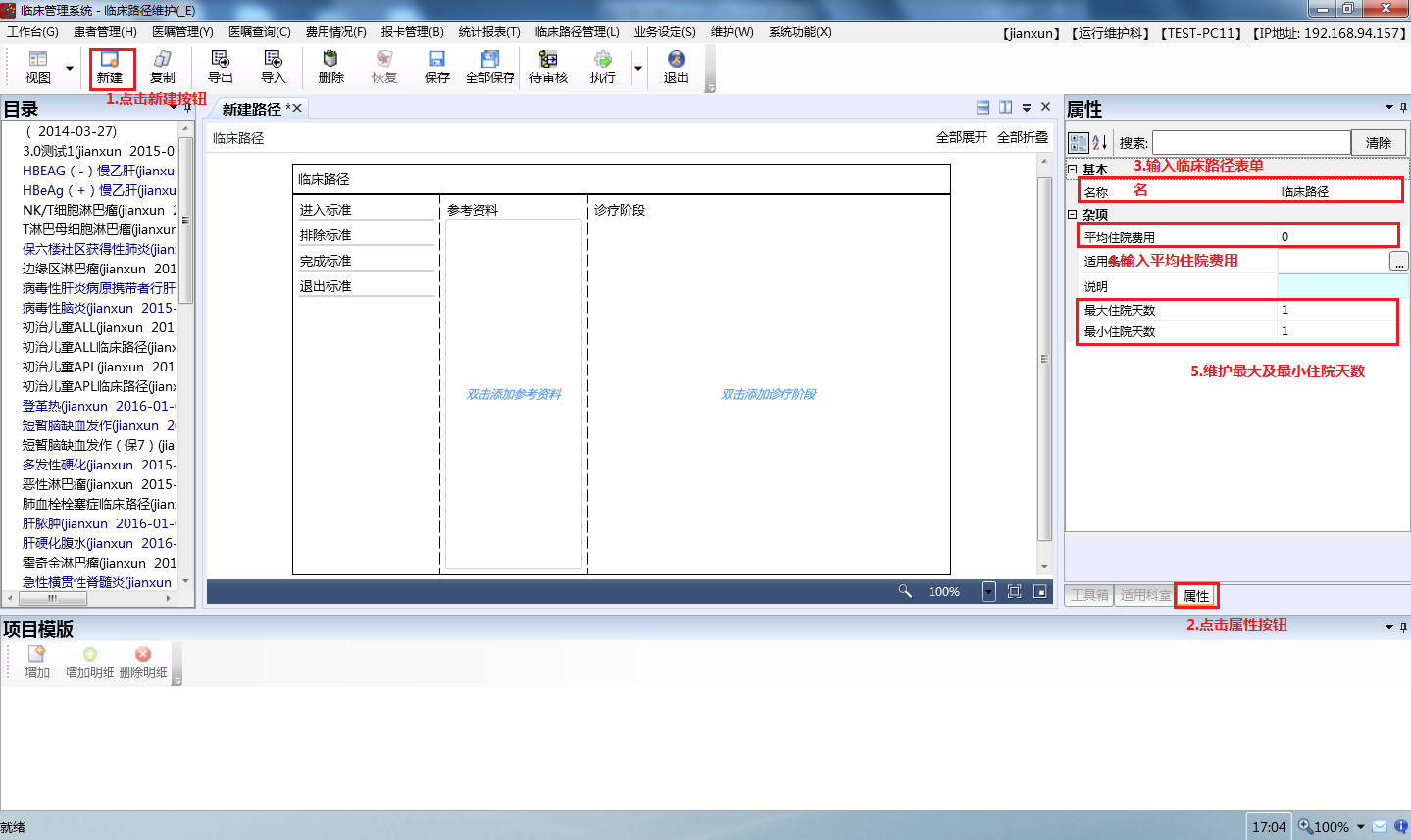Click the 导出 (Export) toolbar icon

tap(221, 60)
